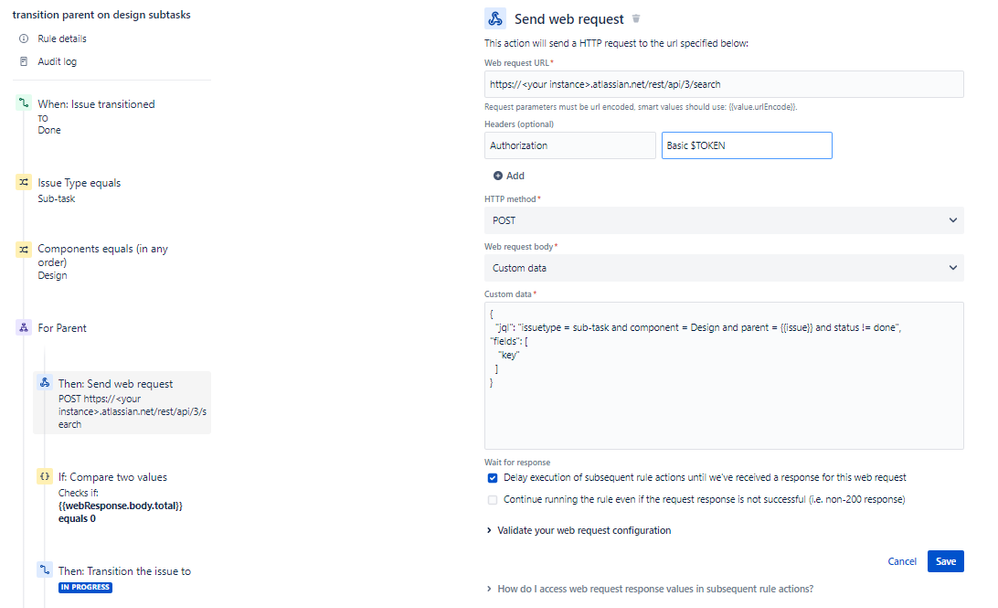Click the Transition the issue action icon
Image resolution: width=998 pixels, height=608 pixels.
coord(44,571)
